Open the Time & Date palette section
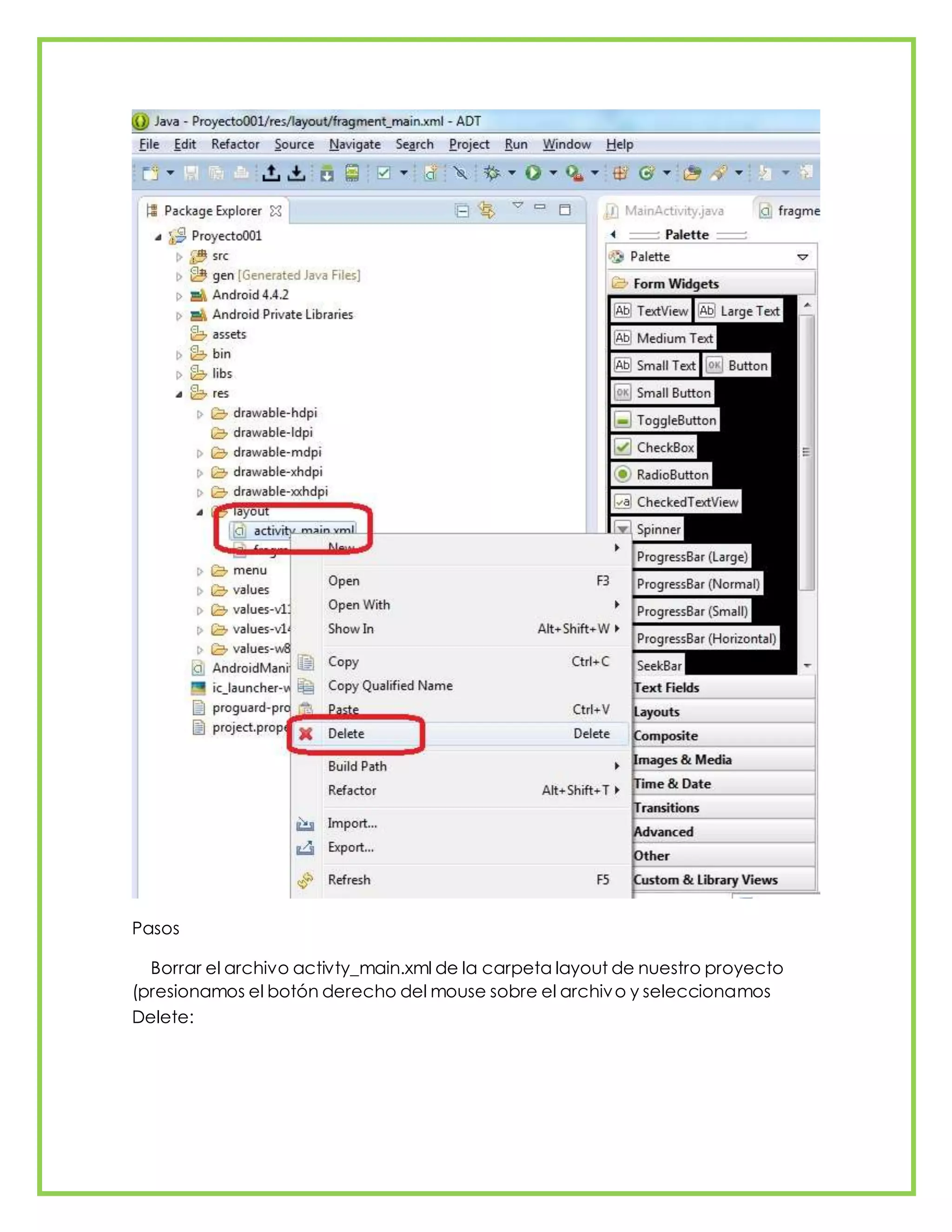 pyautogui.click(x=724, y=784)
